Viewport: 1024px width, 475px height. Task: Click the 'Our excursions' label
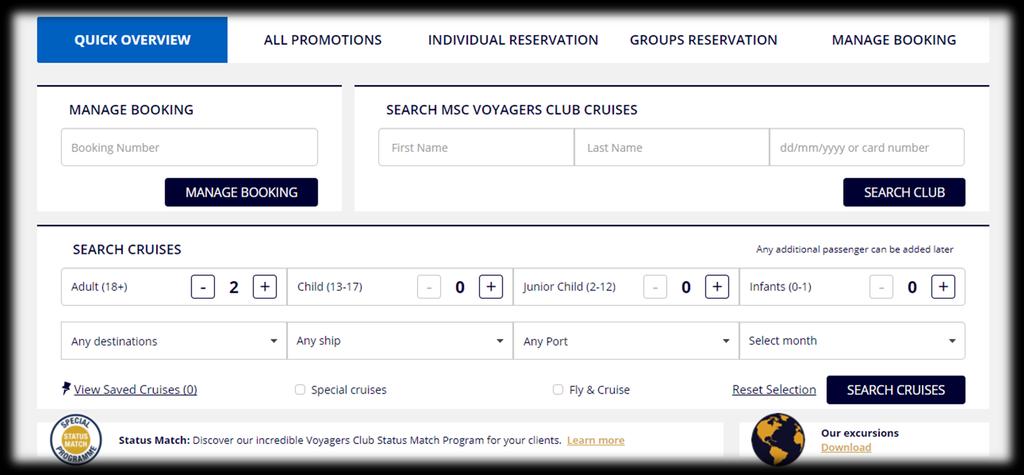pos(859,433)
